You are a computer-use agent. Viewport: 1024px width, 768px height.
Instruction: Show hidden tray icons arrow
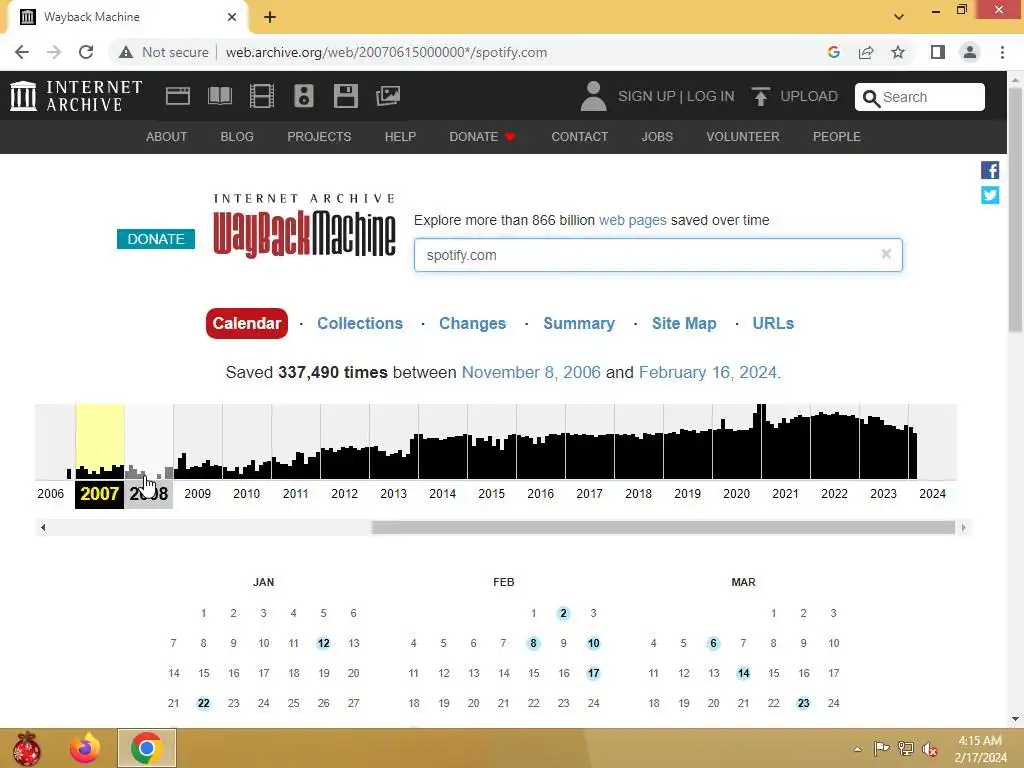click(x=857, y=749)
